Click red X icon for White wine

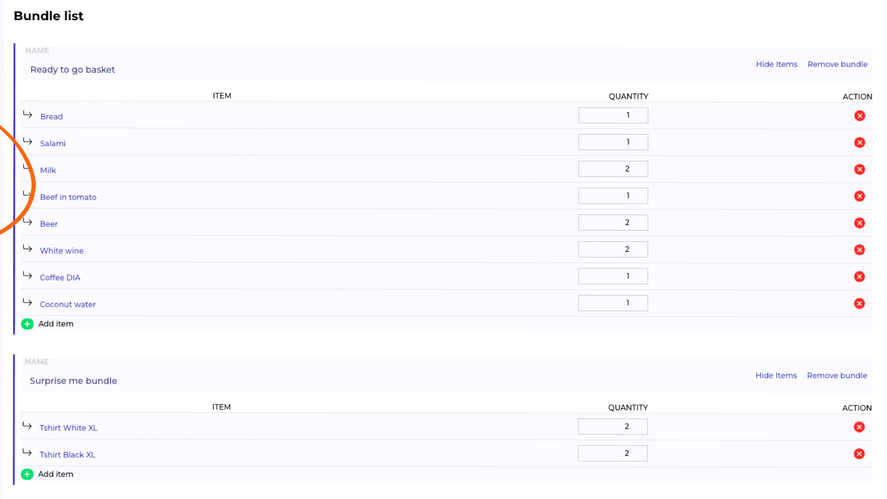[x=859, y=250]
